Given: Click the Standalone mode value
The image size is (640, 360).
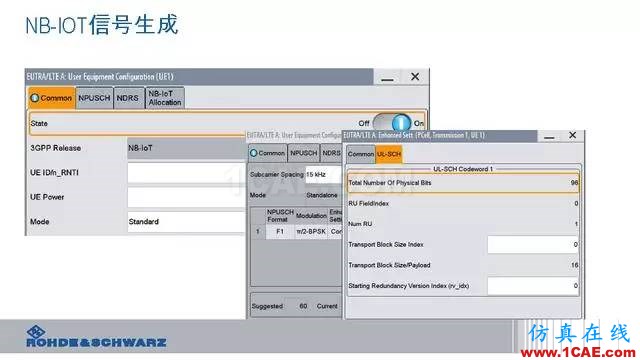Looking at the screenshot, I should click(322, 195).
